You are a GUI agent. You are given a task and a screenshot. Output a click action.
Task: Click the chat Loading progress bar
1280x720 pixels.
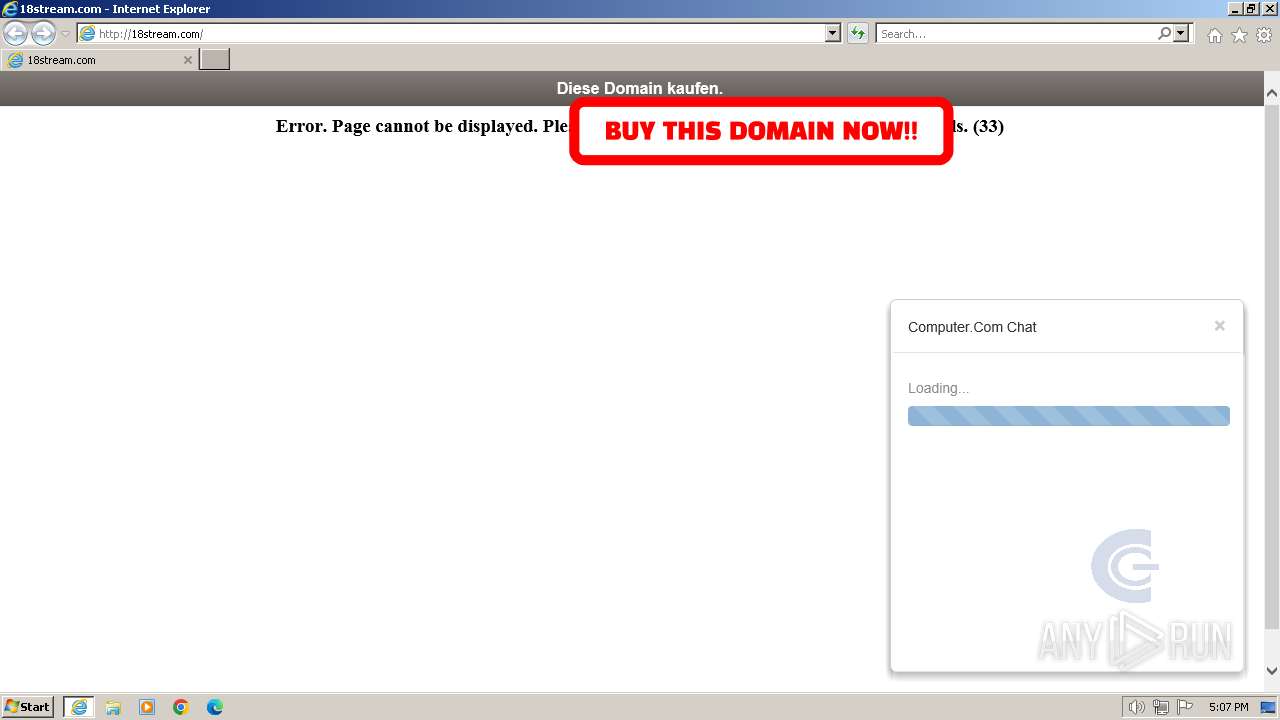tap(1069, 416)
